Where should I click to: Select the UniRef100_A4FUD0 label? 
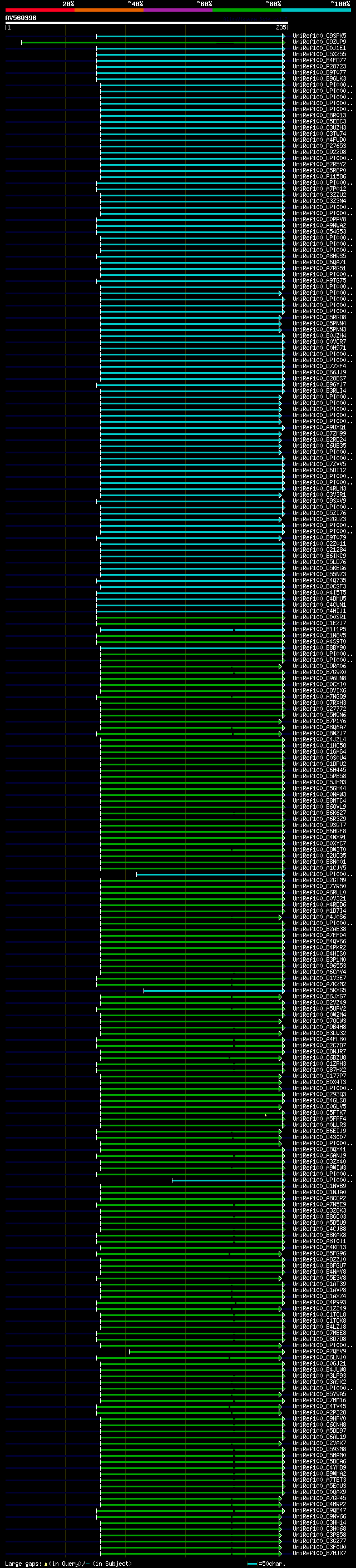pyautogui.click(x=319, y=140)
